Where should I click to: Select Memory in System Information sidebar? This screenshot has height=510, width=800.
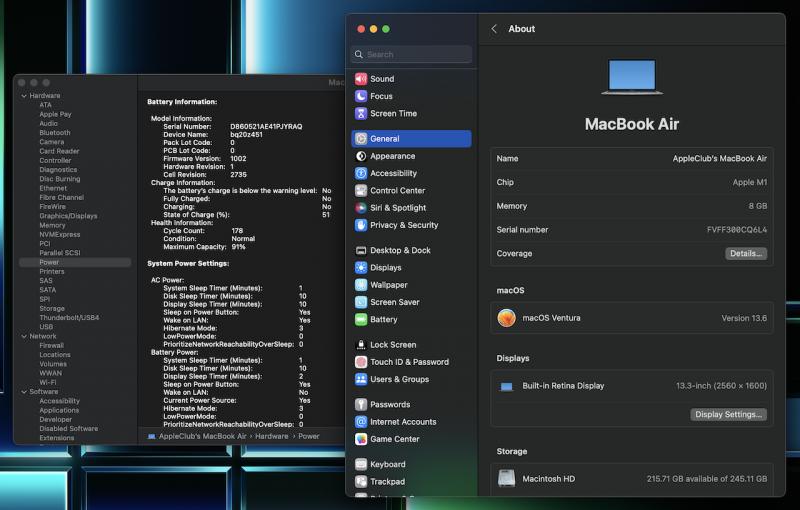click(x=53, y=225)
